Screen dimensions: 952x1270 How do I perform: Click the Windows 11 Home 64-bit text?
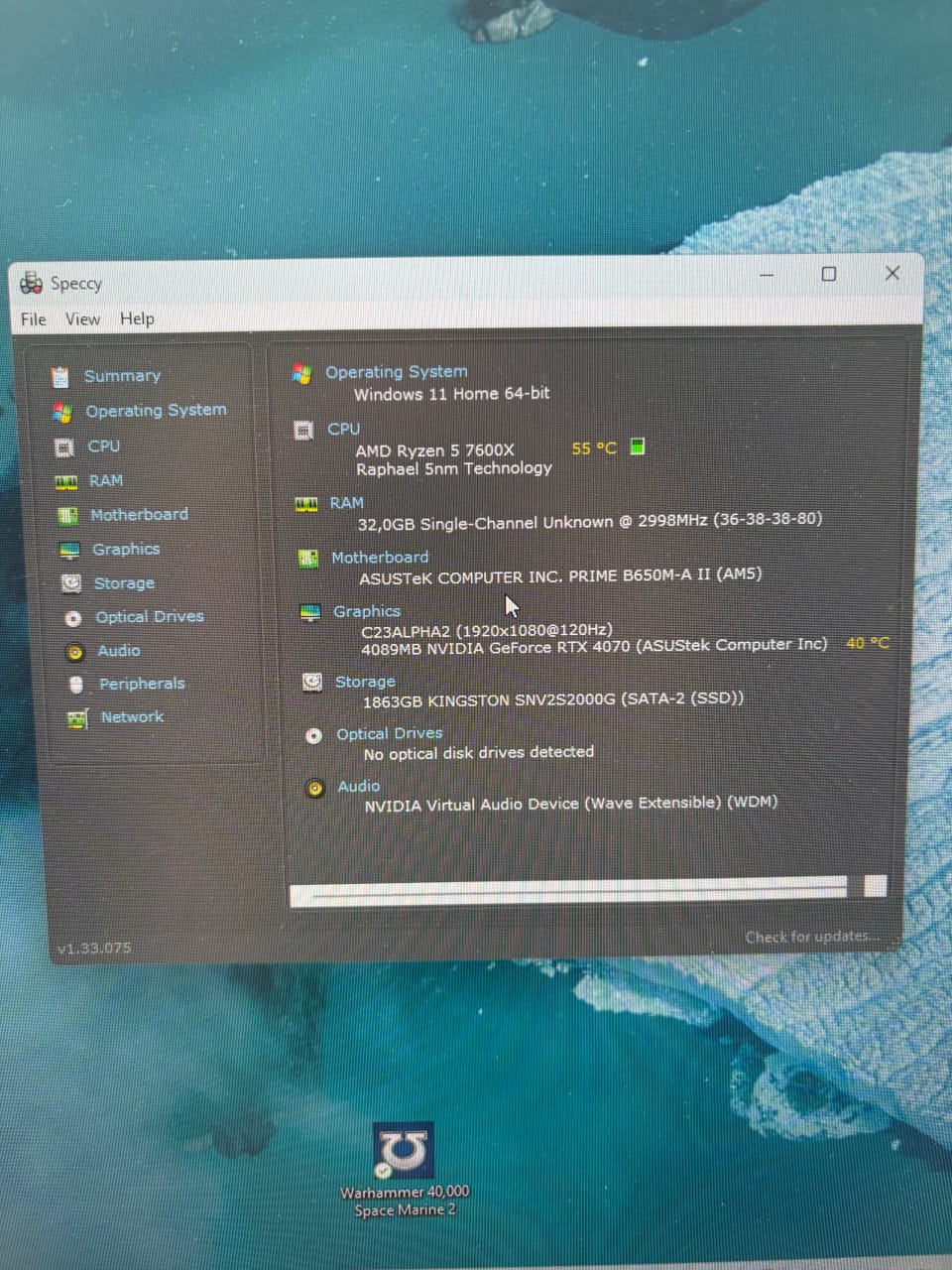click(x=452, y=394)
